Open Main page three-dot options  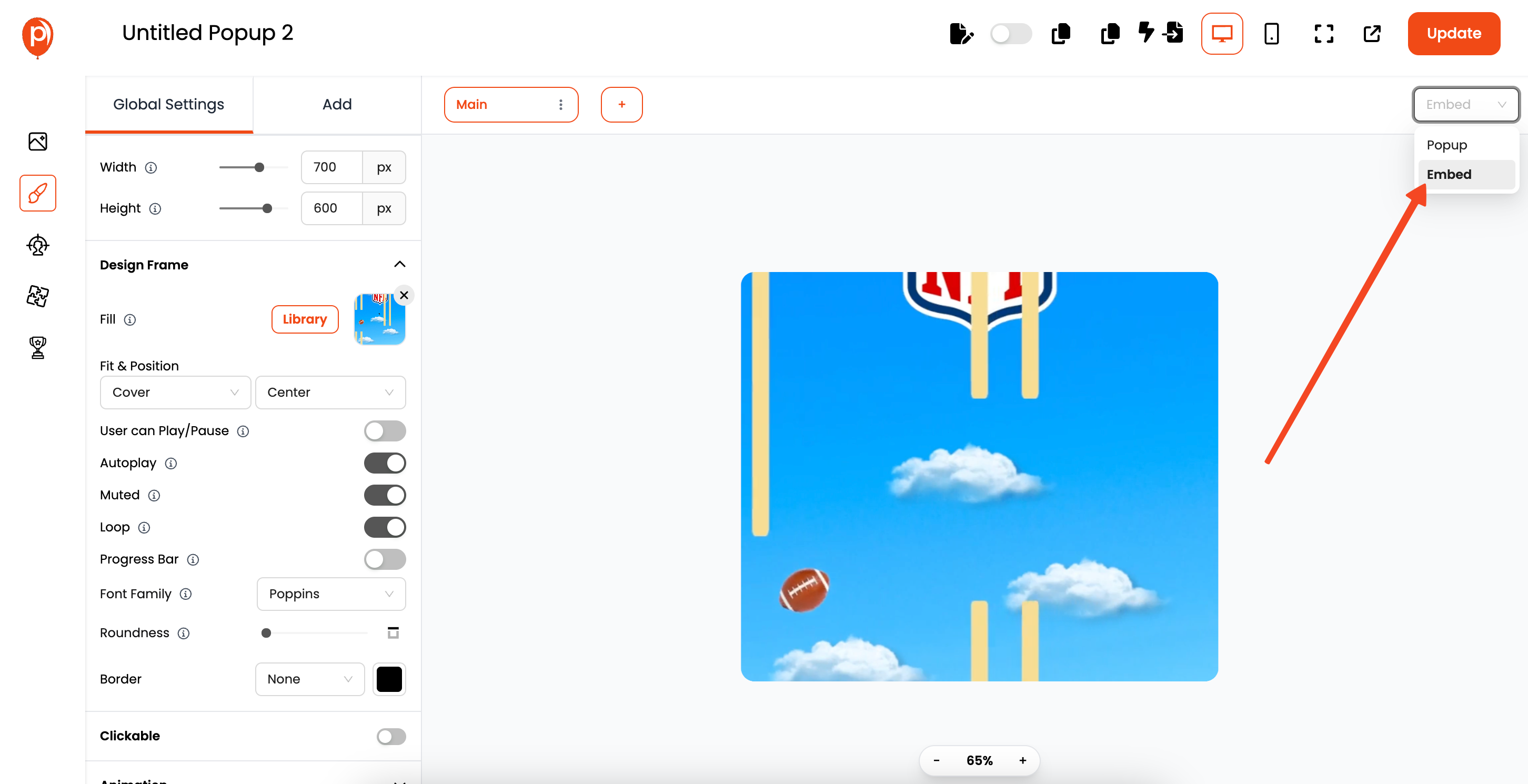click(x=560, y=105)
